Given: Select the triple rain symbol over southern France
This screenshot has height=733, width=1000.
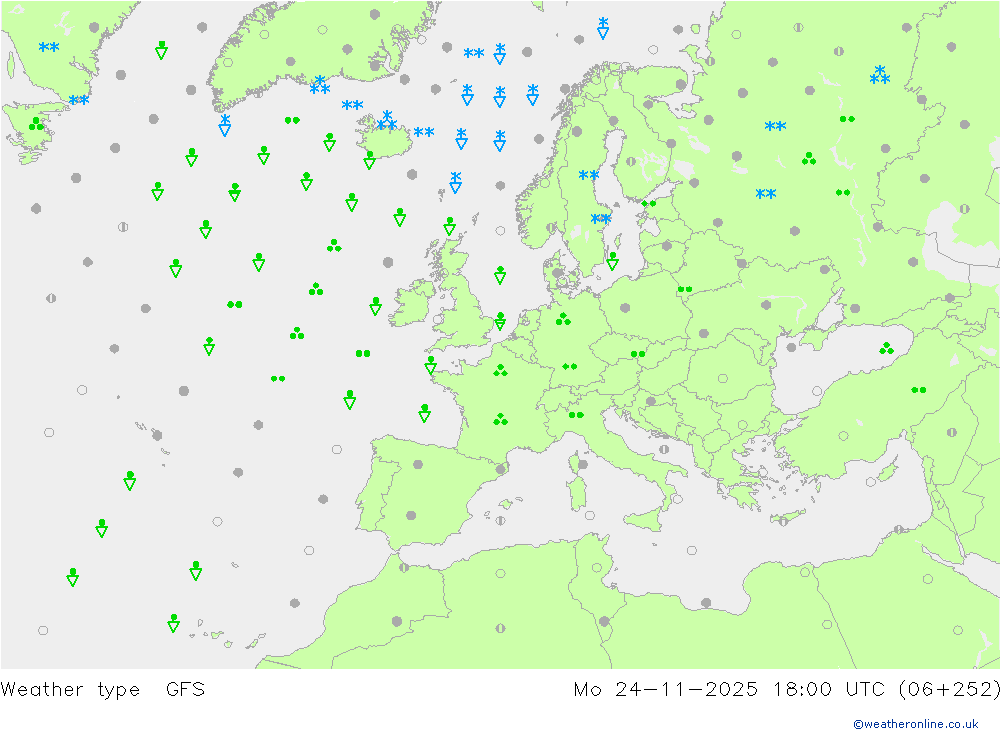Looking at the screenshot, I should (501, 418).
